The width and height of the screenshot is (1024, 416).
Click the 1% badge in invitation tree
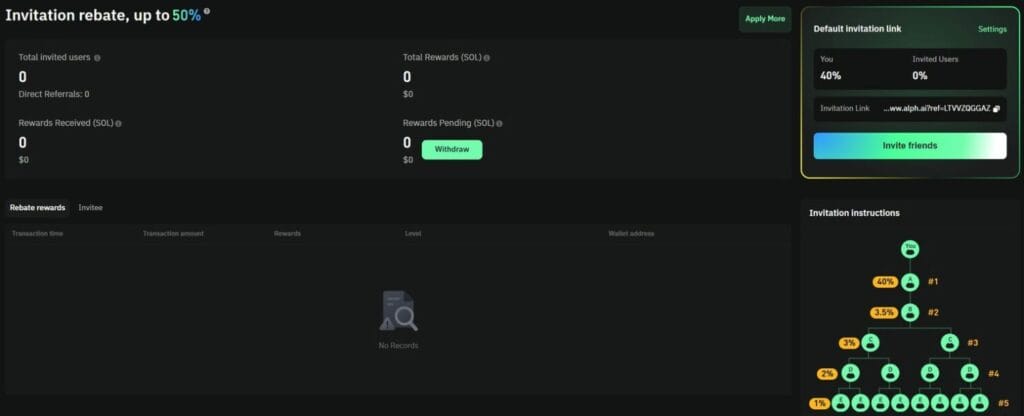819,404
